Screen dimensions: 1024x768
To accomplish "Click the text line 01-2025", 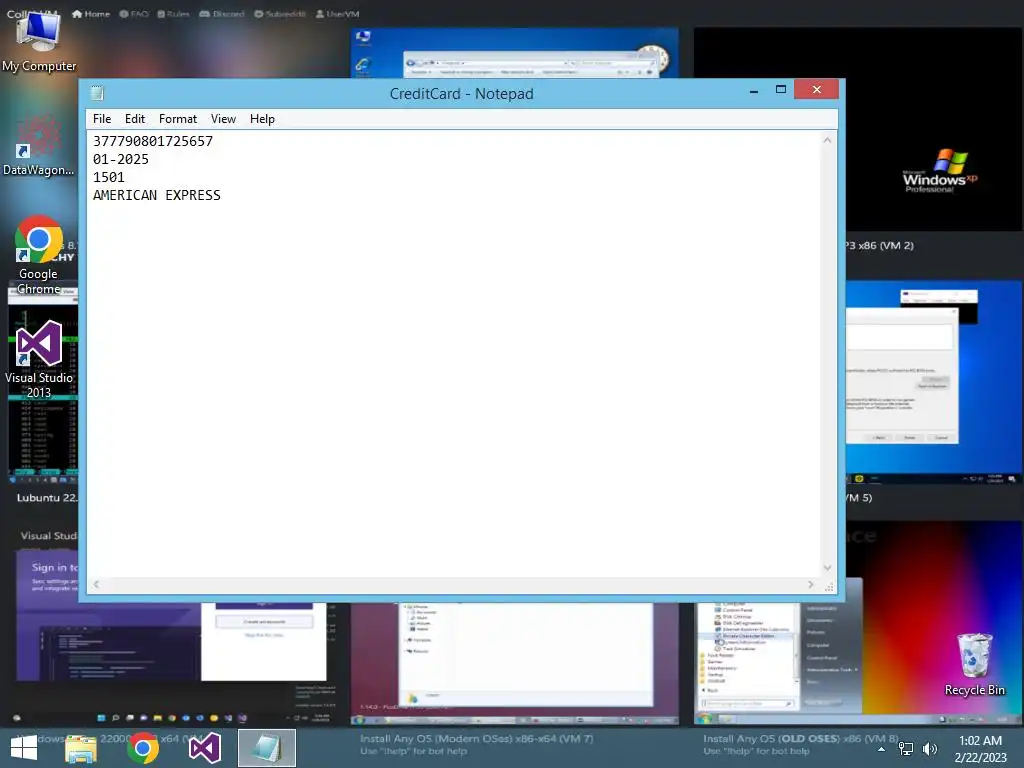I will pos(121,159).
